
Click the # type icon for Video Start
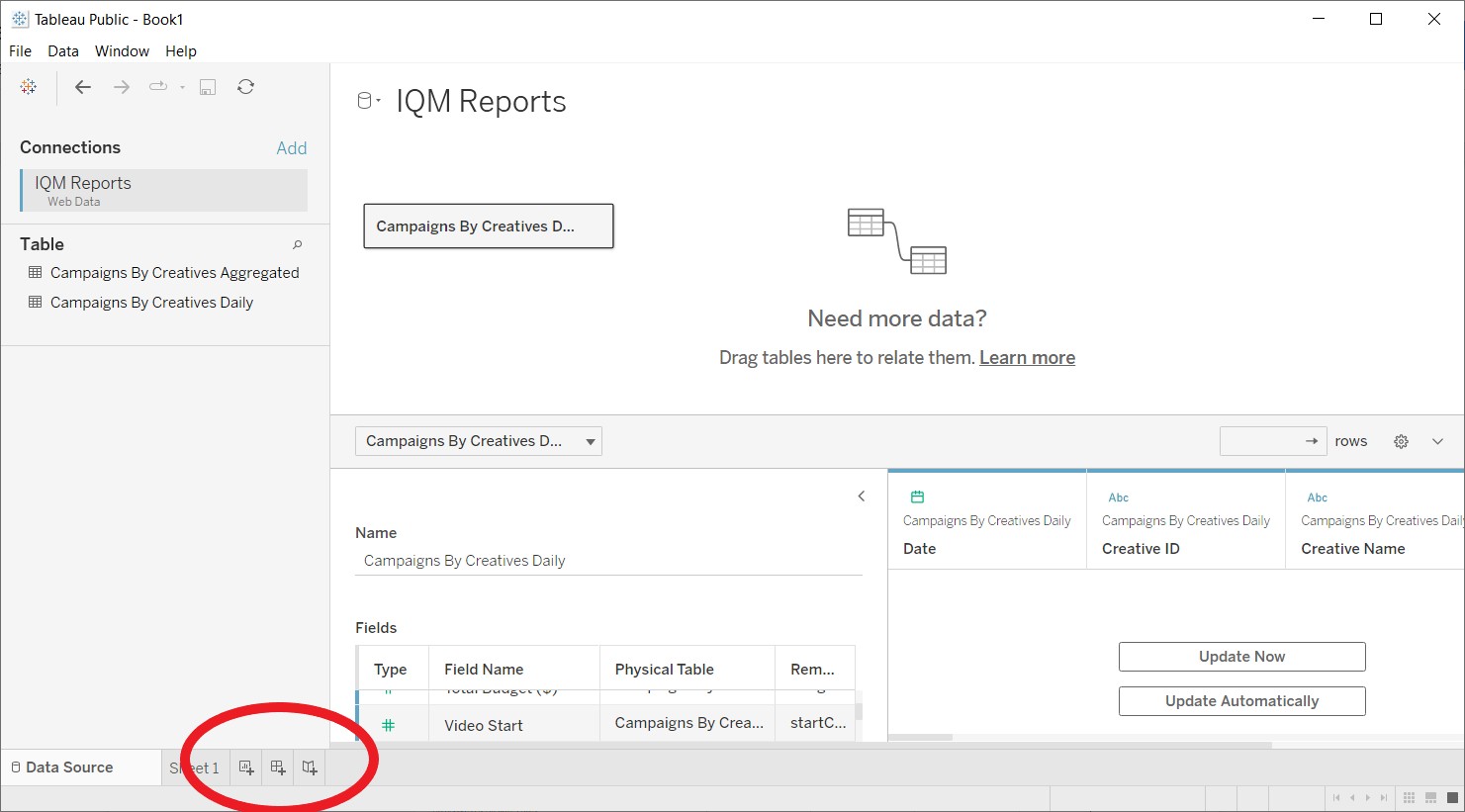coord(388,725)
